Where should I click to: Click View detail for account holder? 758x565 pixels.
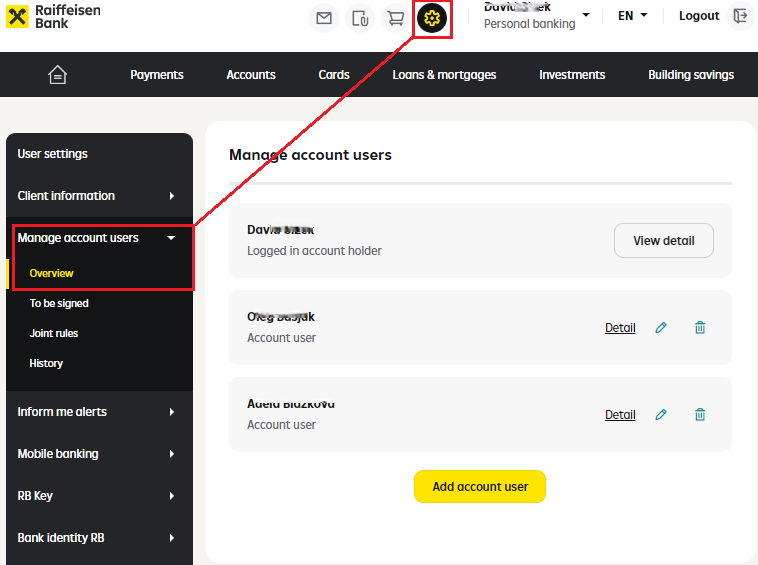click(663, 241)
